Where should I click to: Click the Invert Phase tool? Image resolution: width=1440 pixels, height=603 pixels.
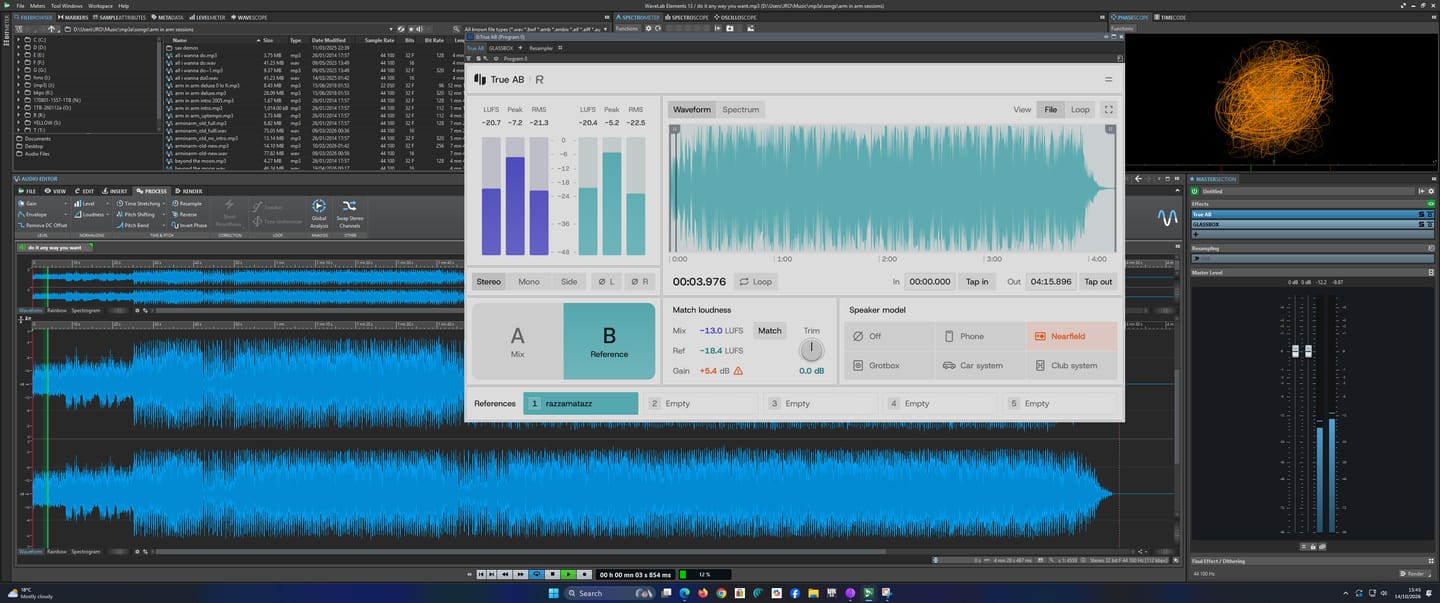(189, 225)
